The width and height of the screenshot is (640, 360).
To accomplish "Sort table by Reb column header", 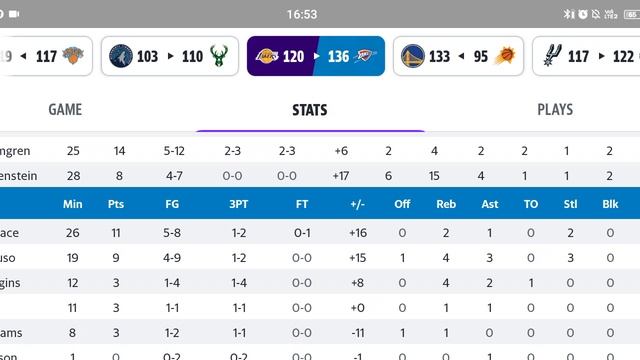I will click(x=446, y=204).
